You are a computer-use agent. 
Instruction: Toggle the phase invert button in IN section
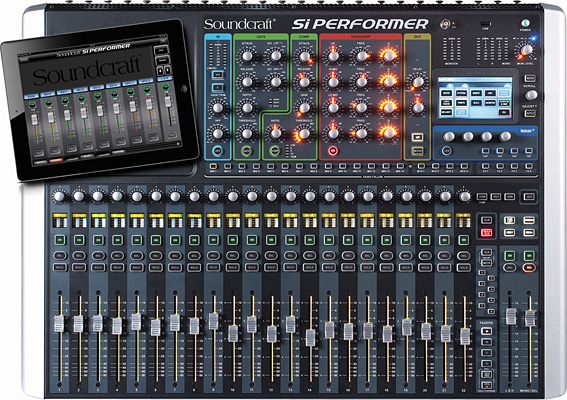click(218, 88)
